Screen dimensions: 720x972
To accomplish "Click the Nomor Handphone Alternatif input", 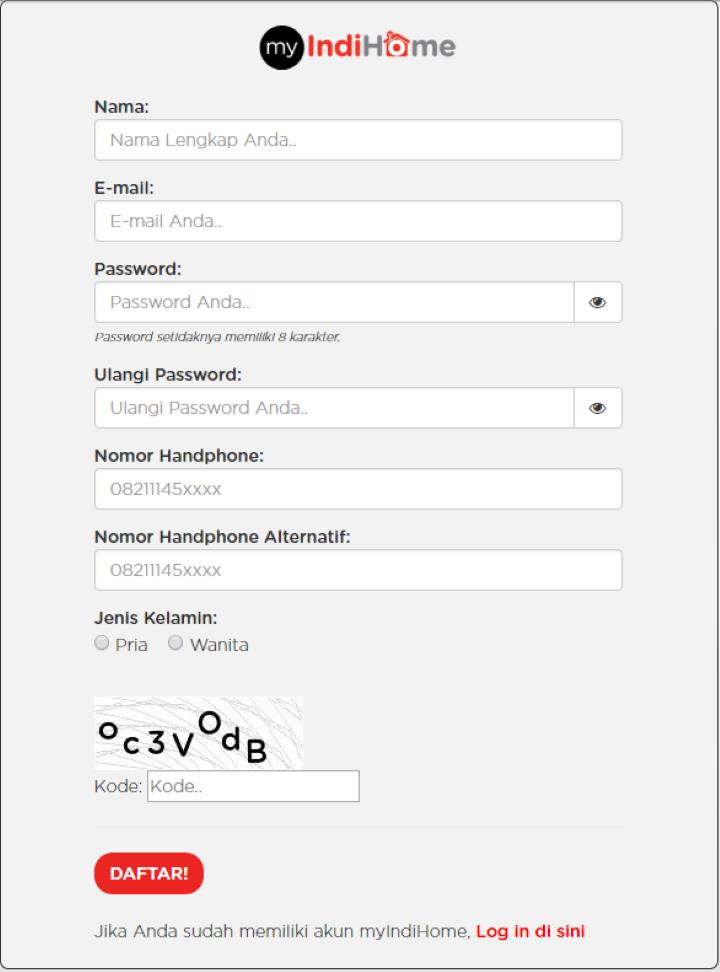I will pos(358,570).
